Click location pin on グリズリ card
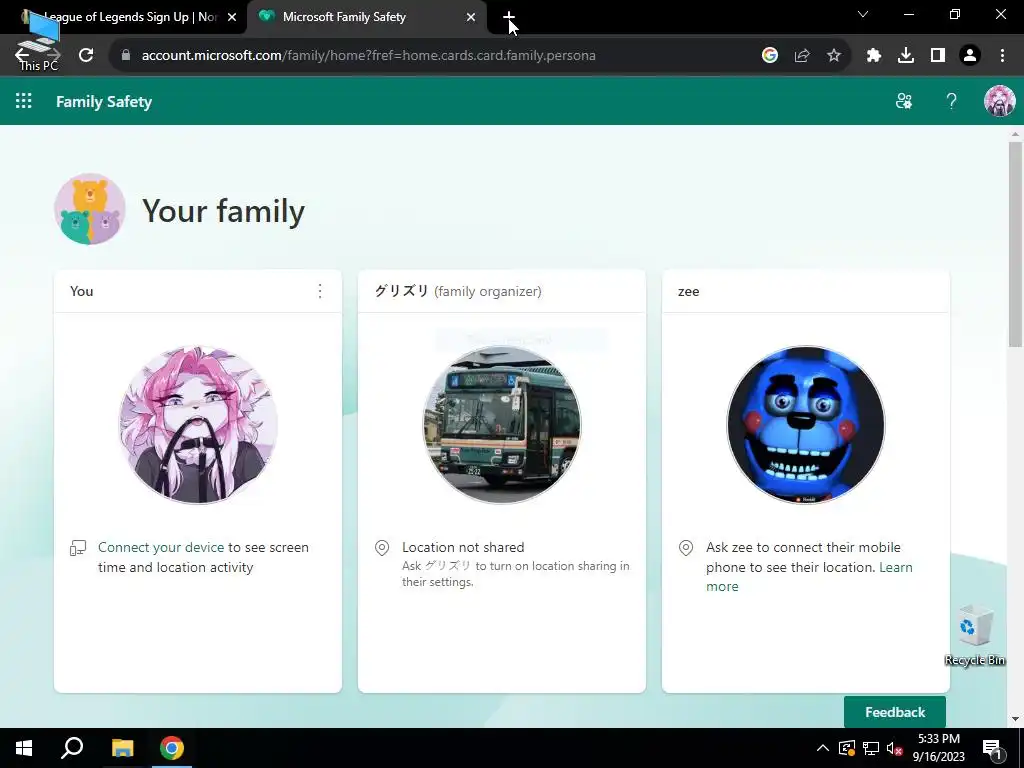The image size is (1024, 768). [x=382, y=548]
